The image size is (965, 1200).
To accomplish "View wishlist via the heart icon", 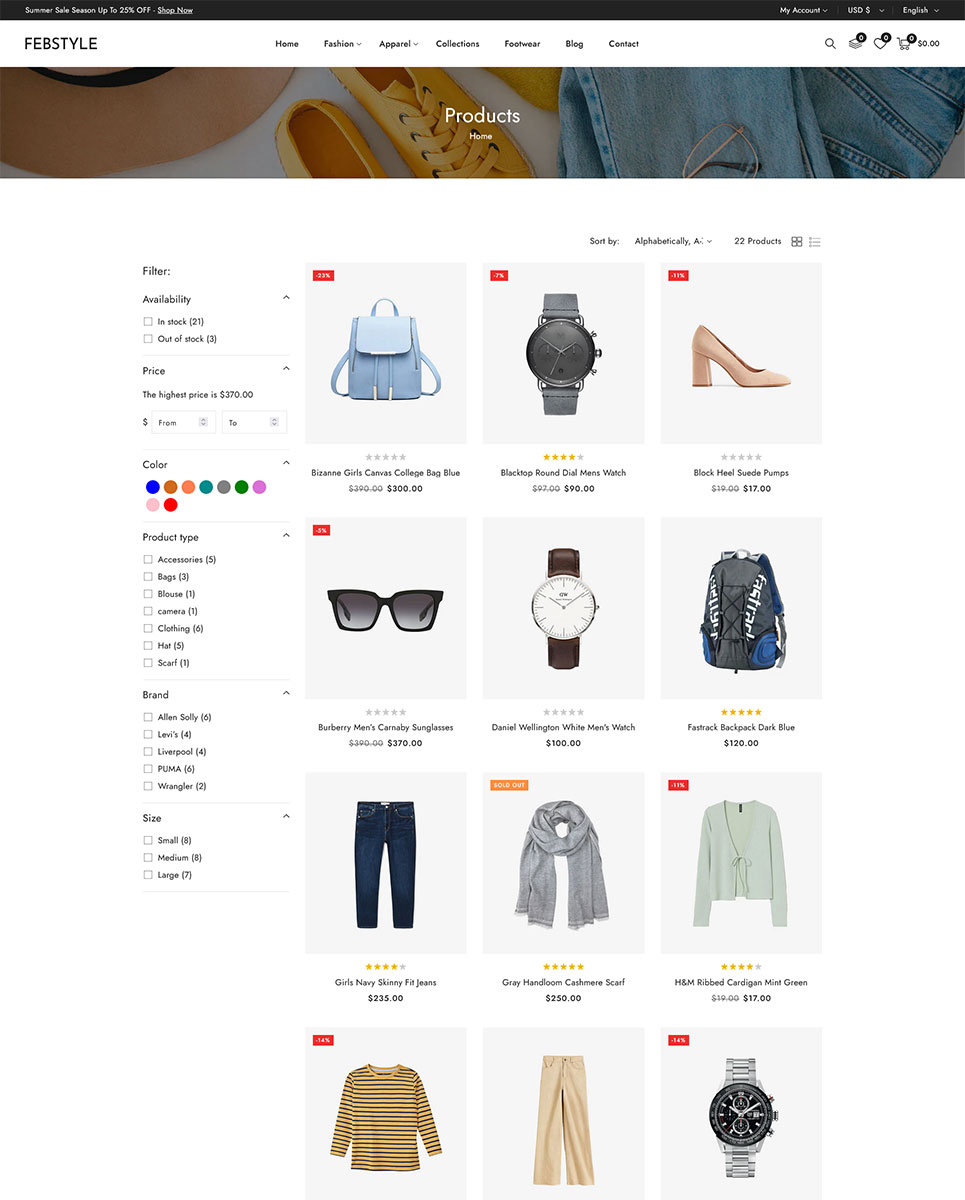I will [880, 43].
